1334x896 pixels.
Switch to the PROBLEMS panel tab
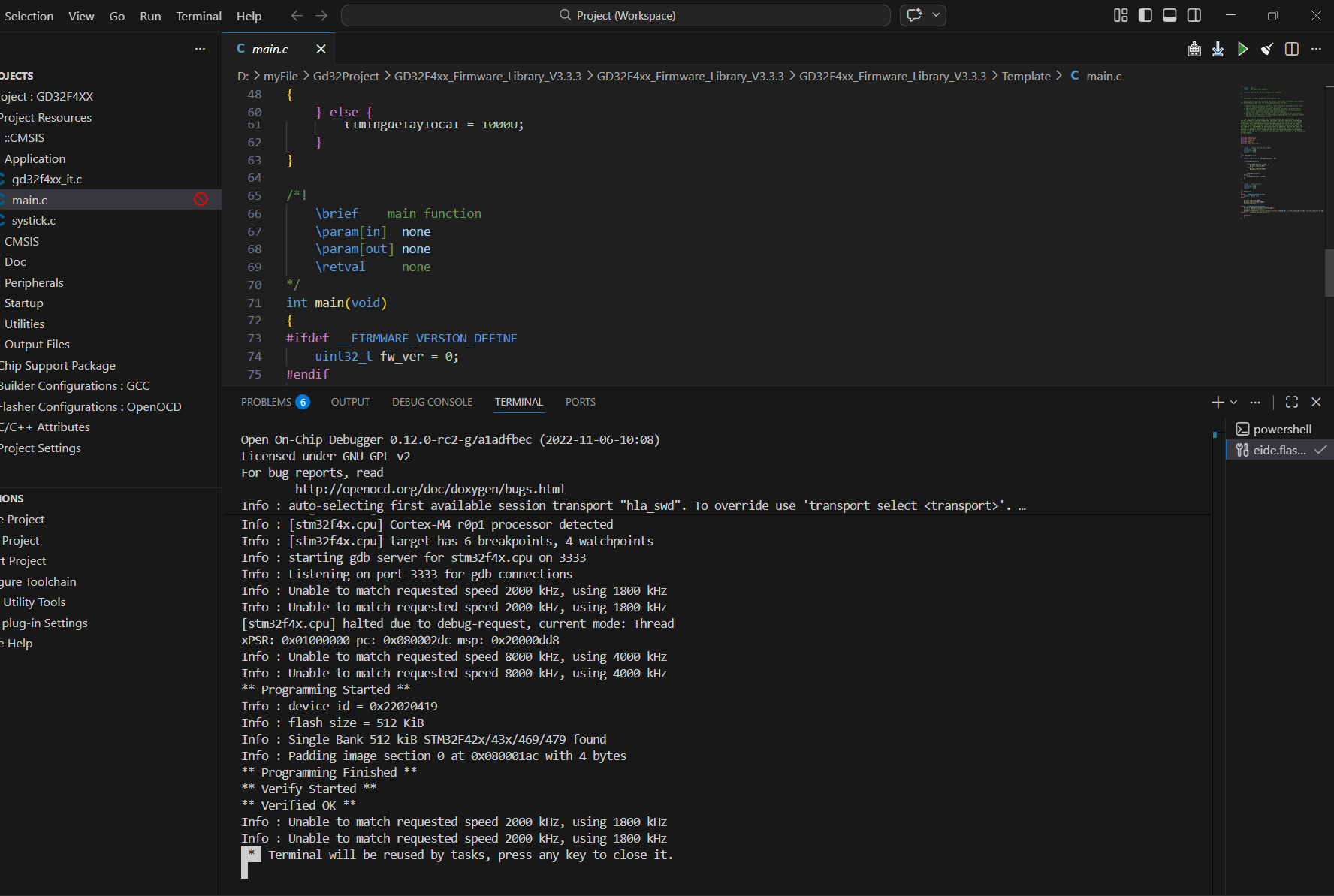(266, 402)
